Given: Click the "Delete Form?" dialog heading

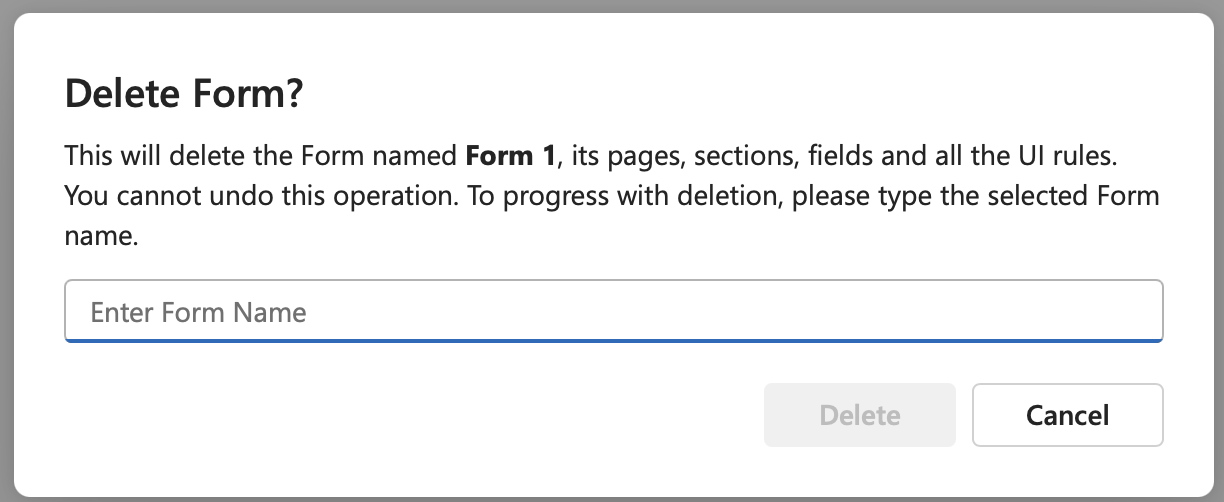Looking at the screenshot, I should (x=183, y=95).
